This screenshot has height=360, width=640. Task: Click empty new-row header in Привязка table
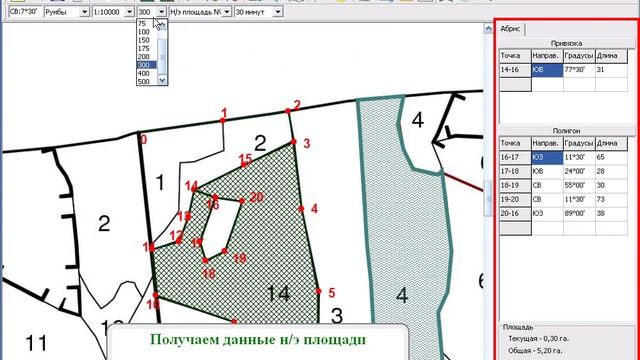click(x=516, y=84)
